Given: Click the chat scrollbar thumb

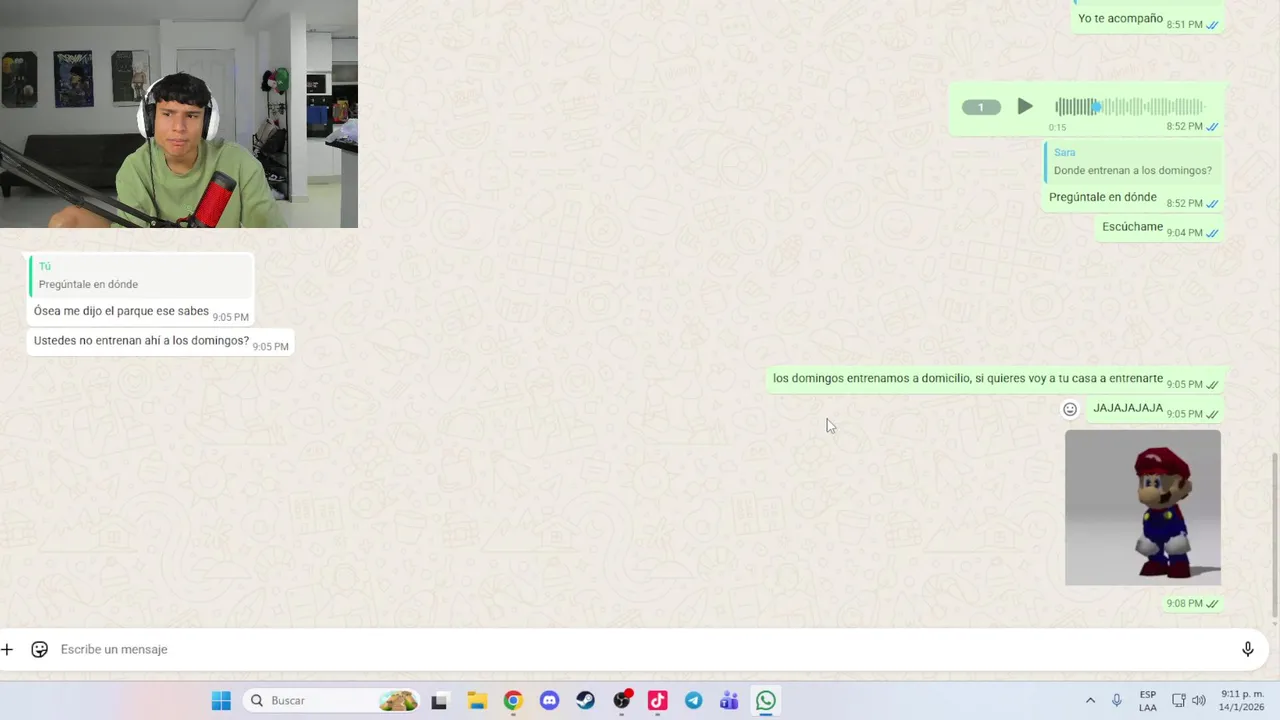Looking at the screenshot, I should click(1275, 535).
